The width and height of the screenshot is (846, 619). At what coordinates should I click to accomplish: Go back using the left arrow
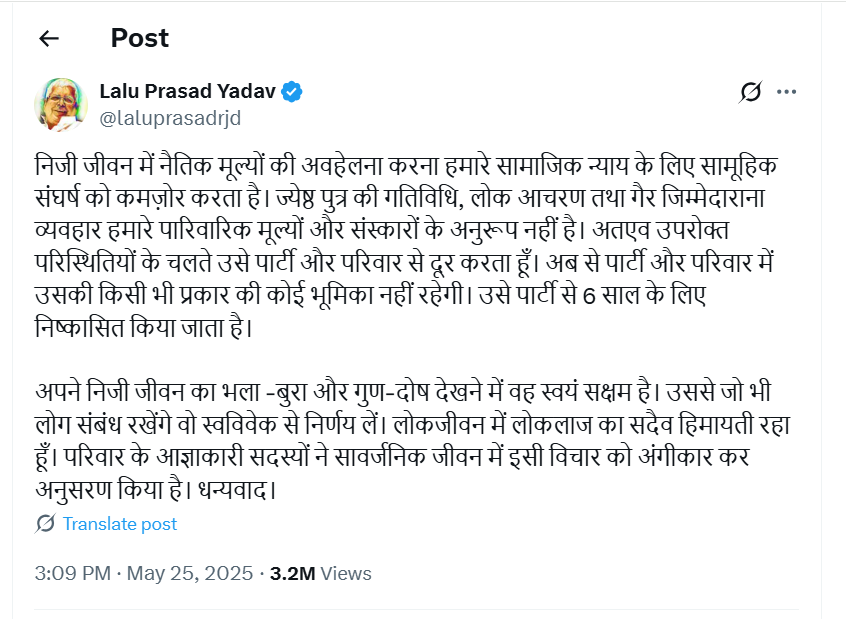click(48, 39)
